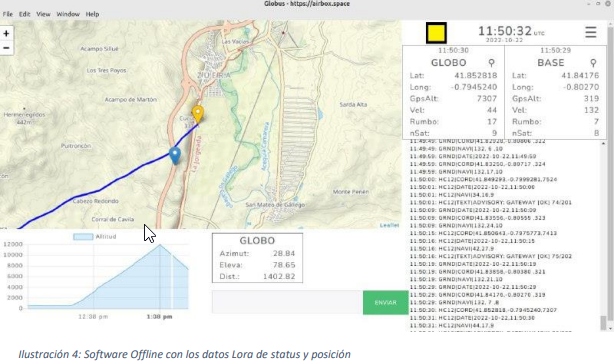Viewport: 615px width, 364px height.
Task: Zoom in the map with plus button
Action: pyautogui.click(x=6, y=33)
